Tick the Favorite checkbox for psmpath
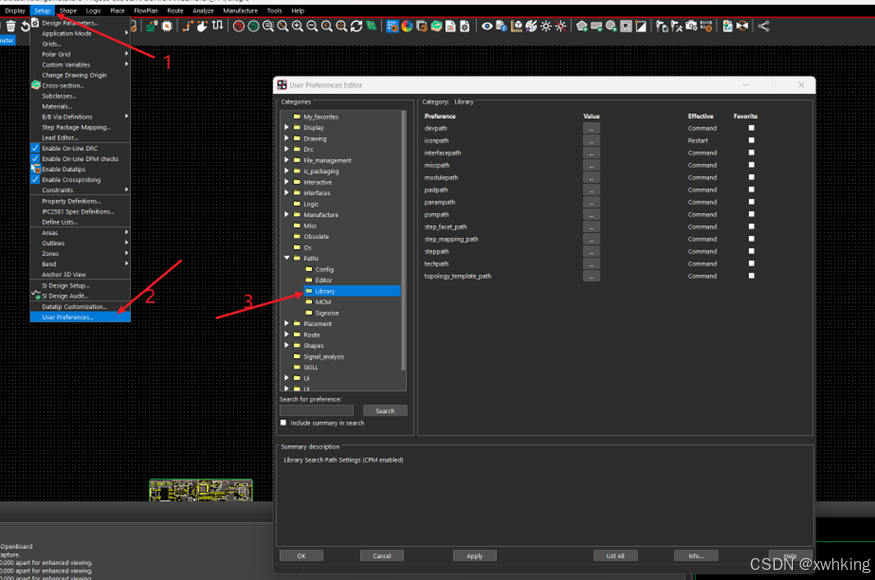The height and width of the screenshot is (580, 875). click(x=751, y=214)
